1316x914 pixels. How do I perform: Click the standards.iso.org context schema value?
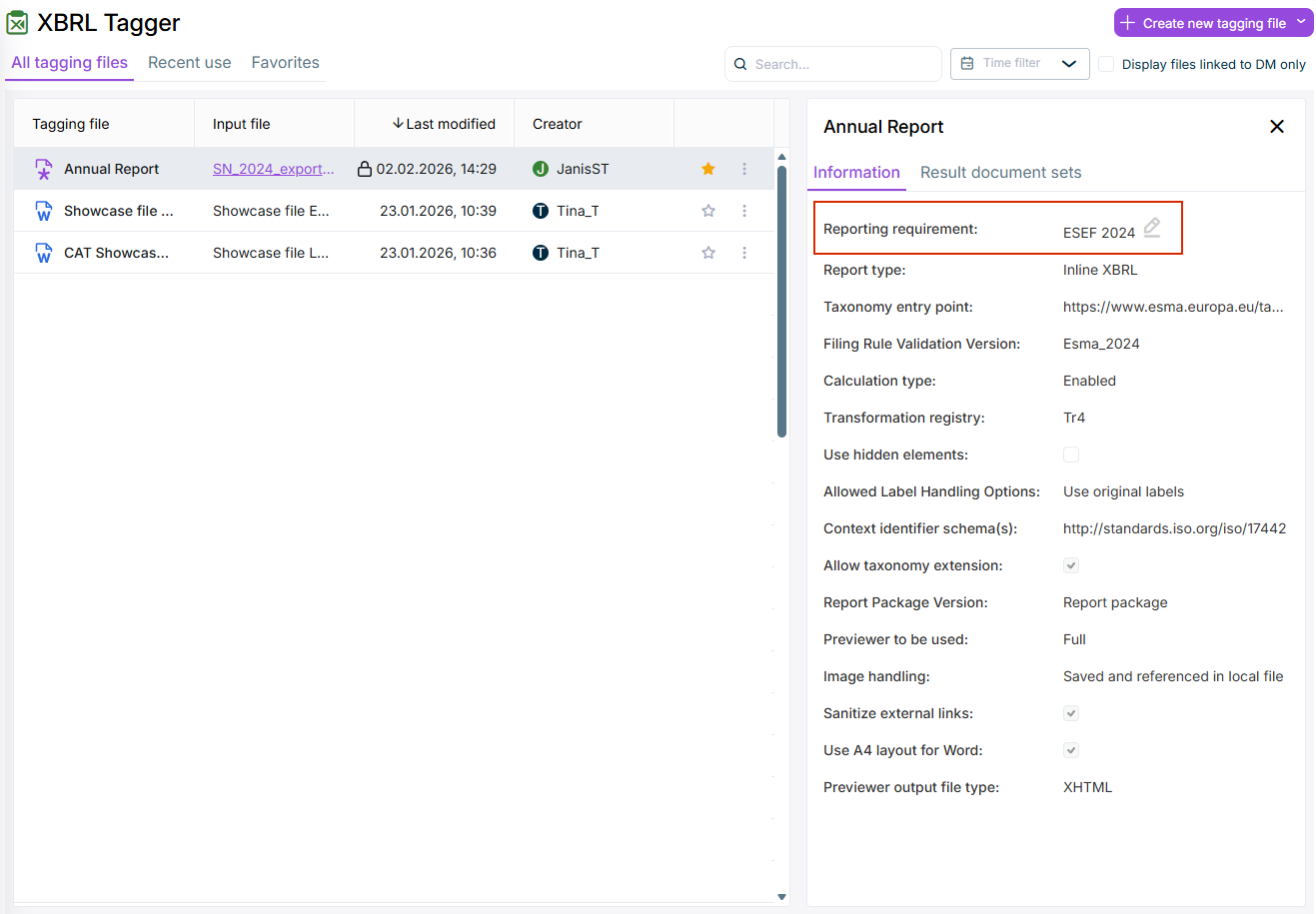pos(1175,528)
